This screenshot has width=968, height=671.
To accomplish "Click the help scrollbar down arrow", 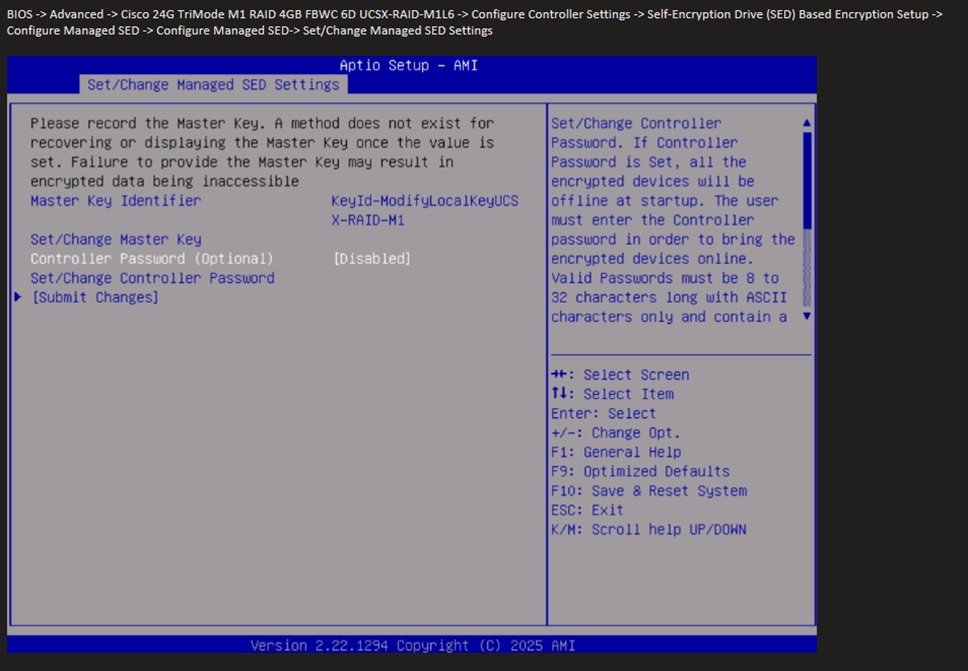I will [x=806, y=316].
